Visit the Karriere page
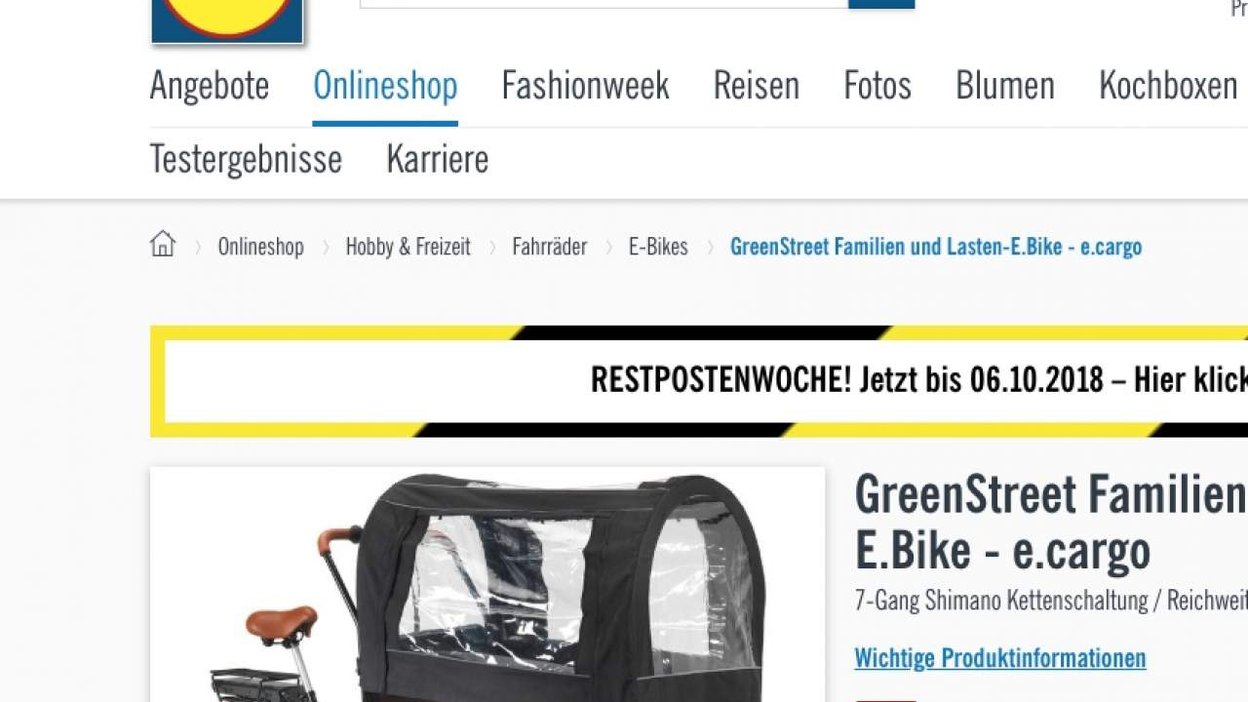The height and width of the screenshot is (702, 1248). 437,159
